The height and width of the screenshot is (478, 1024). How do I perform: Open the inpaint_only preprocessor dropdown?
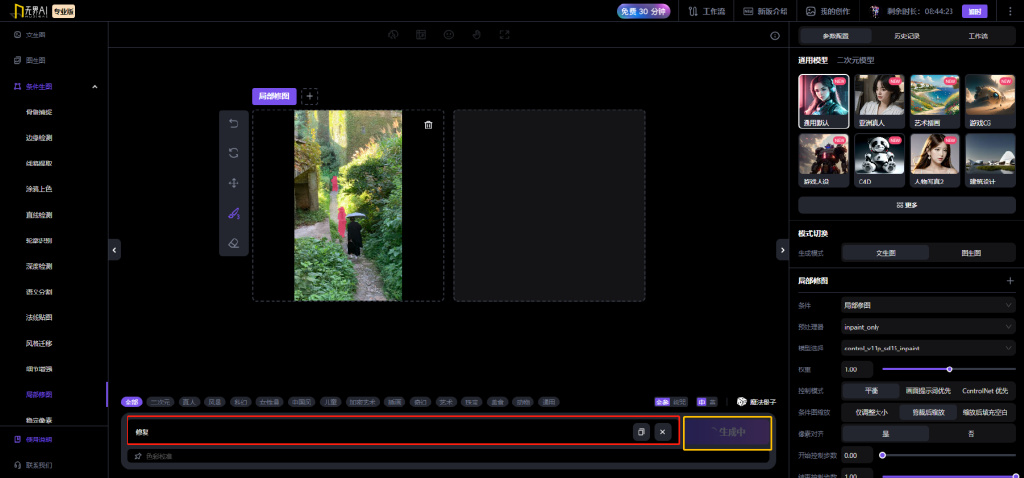pyautogui.click(x=928, y=327)
